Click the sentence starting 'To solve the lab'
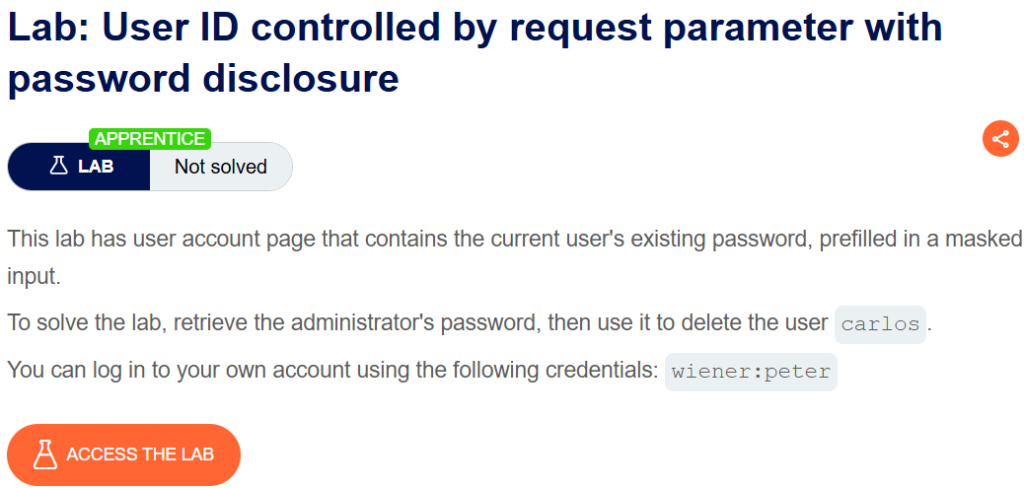The image size is (1024, 488). tap(469, 323)
